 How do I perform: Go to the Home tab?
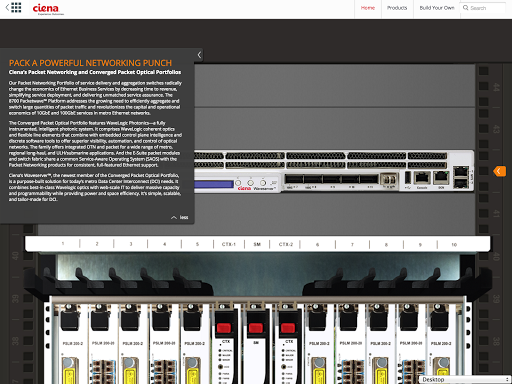coord(368,8)
